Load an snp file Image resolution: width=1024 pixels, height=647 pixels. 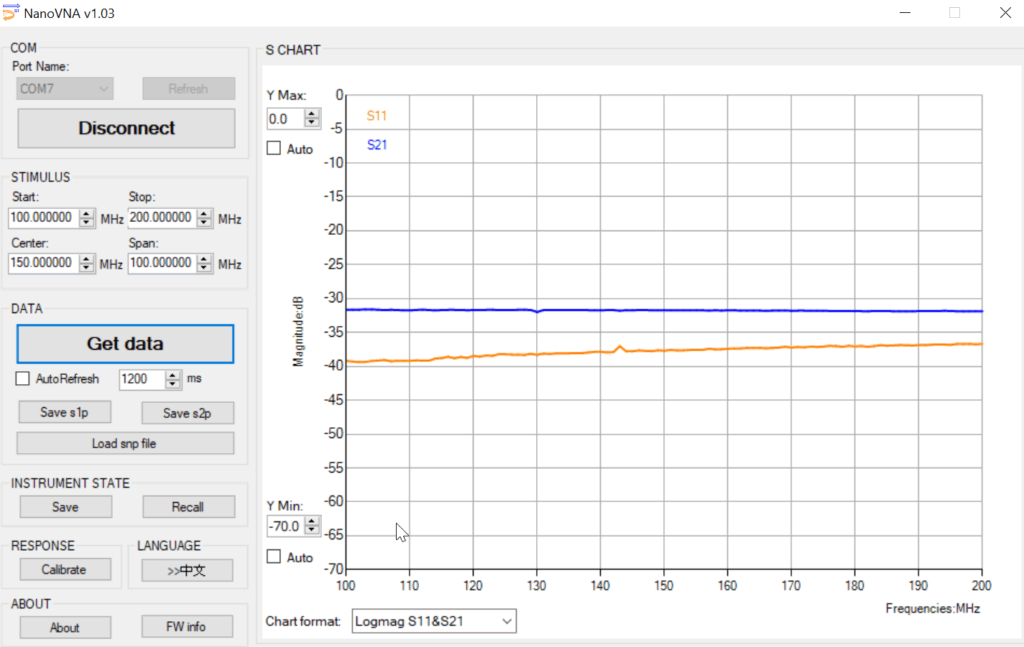click(x=125, y=443)
